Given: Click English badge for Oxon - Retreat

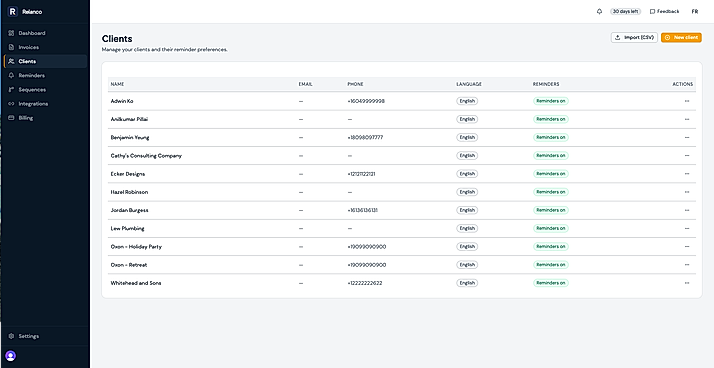Looking at the screenshot, I should pos(467,265).
